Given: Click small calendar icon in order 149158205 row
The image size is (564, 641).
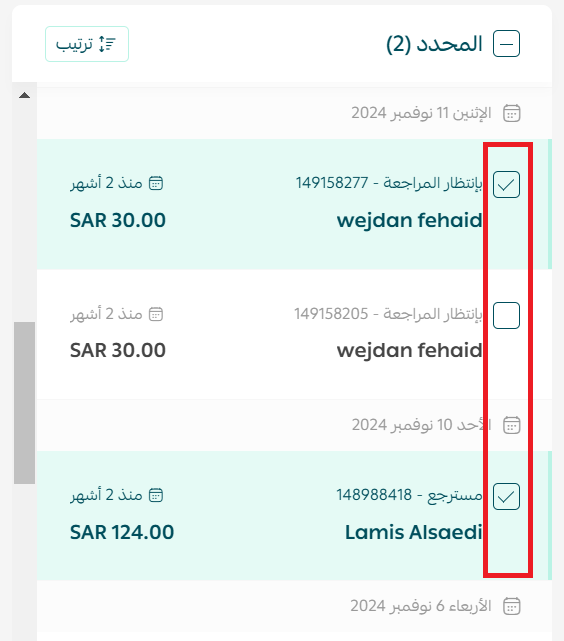Looking at the screenshot, I should (x=156, y=314).
